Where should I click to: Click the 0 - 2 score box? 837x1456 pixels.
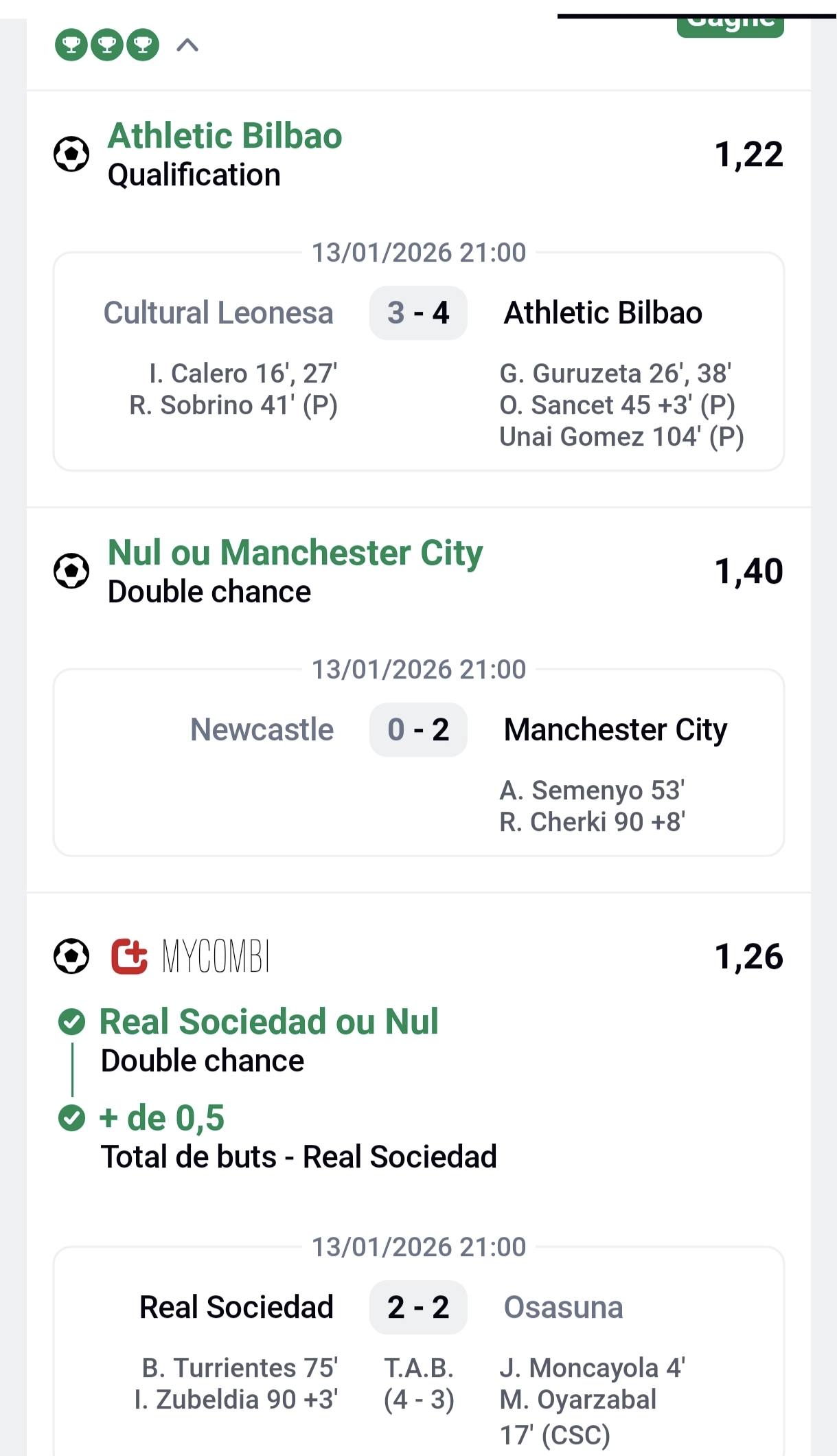coord(418,730)
